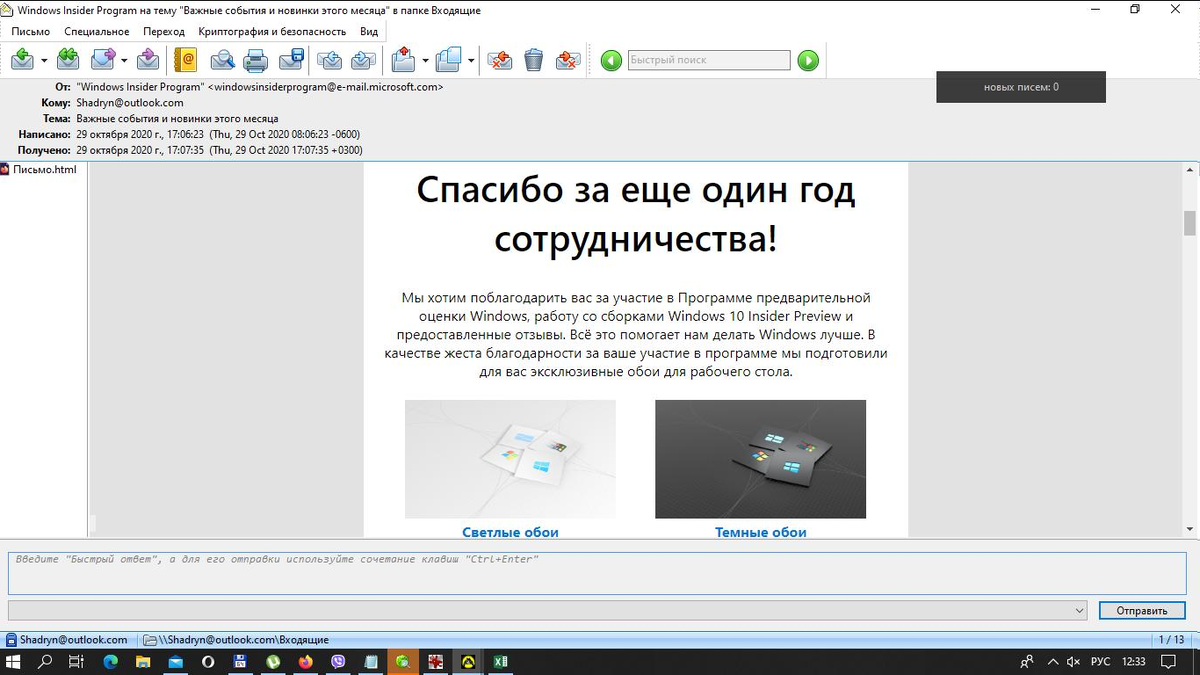
Task: Switch the РУС input language indicator
Action: 1100,662
